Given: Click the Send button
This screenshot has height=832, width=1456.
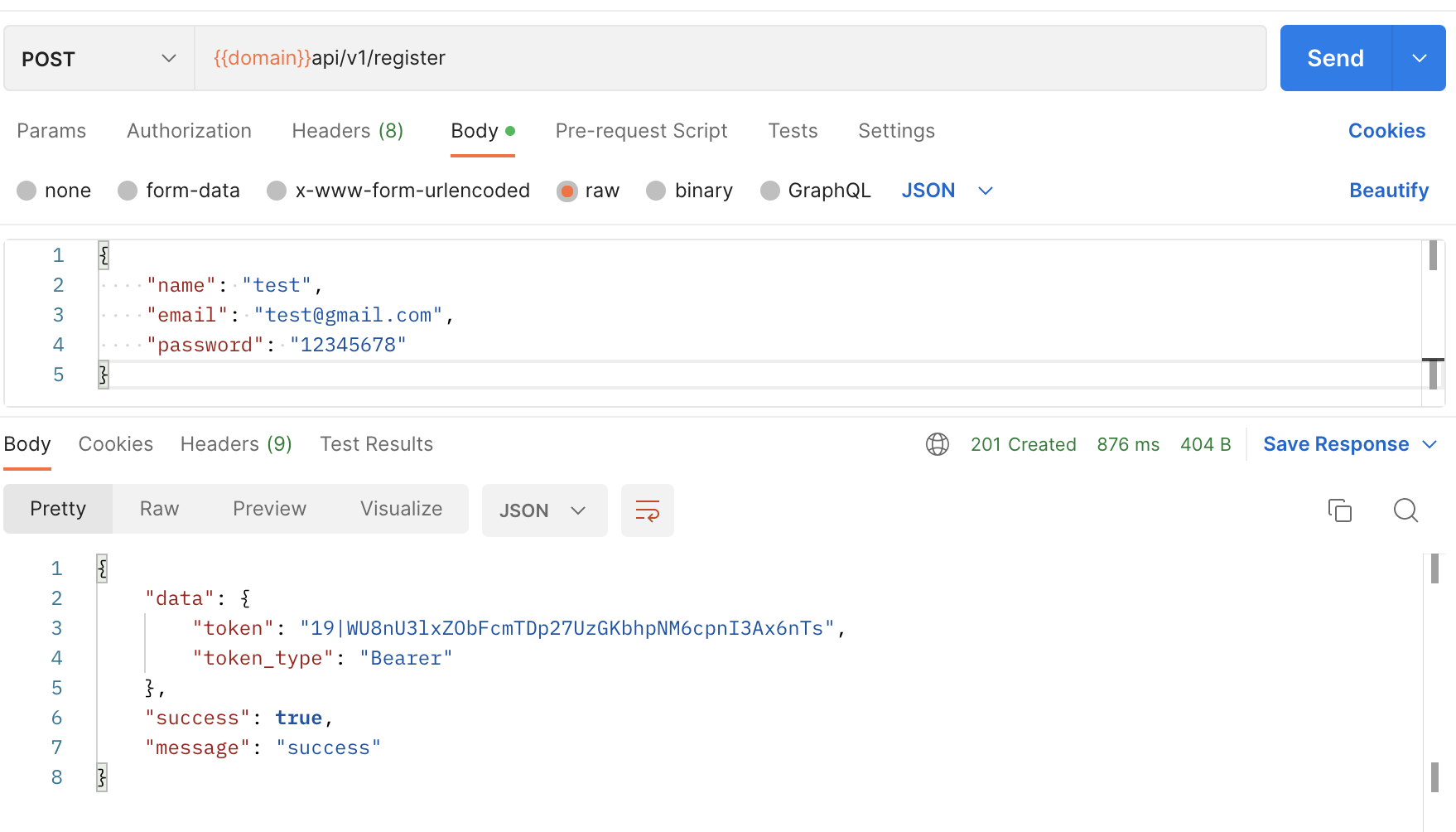Looking at the screenshot, I should pyautogui.click(x=1335, y=59).
